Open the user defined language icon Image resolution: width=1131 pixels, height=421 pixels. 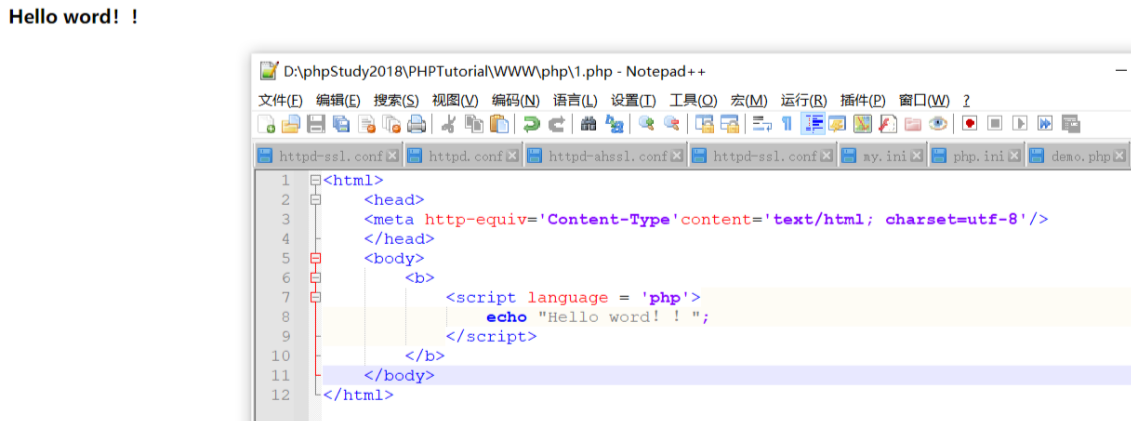coord(837,124)
